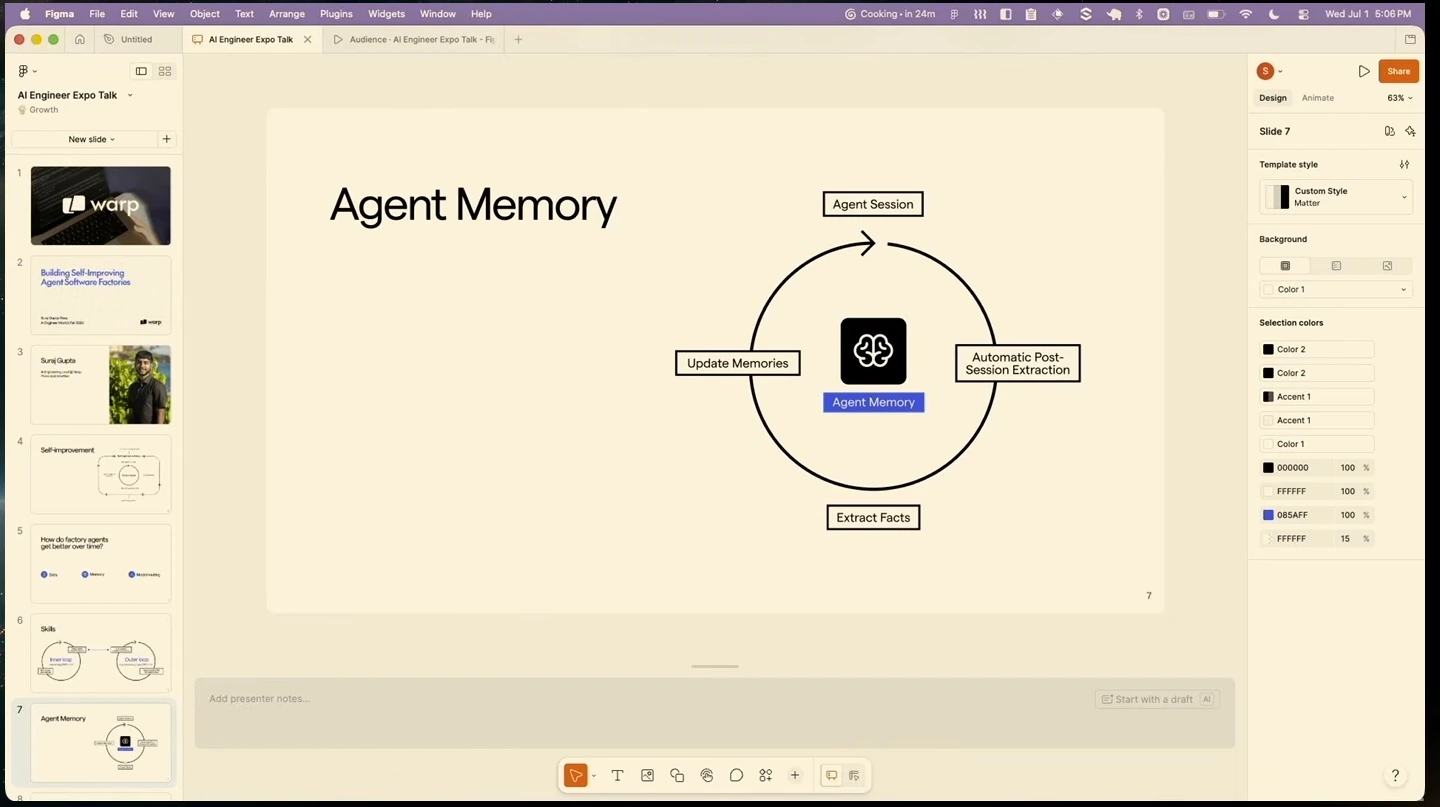Switch to grid view toggle
Viewport: 1440px width, 807px height.
click(165, 71)
